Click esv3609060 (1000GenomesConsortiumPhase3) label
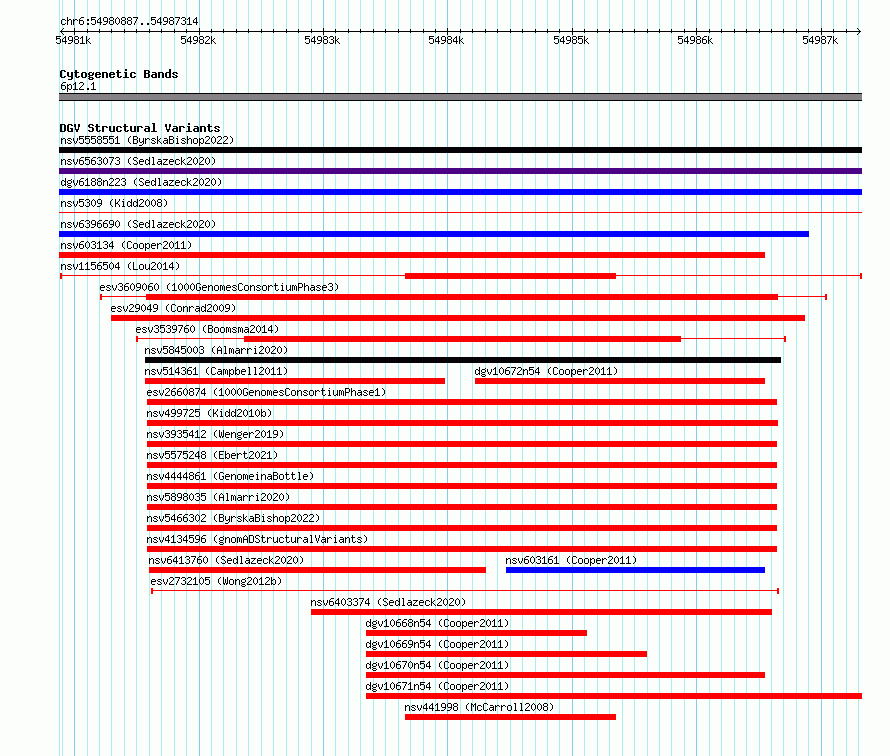The image size is (890, 756). 219,287
